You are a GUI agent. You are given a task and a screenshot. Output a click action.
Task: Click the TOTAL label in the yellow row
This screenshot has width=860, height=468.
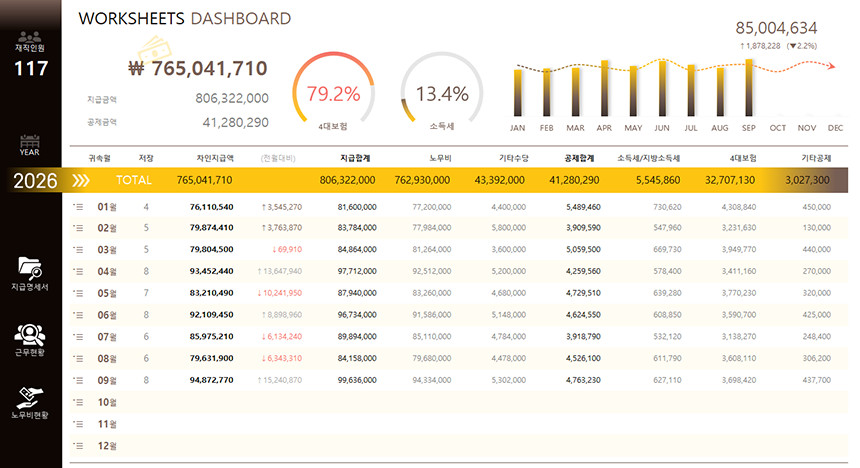133,180
